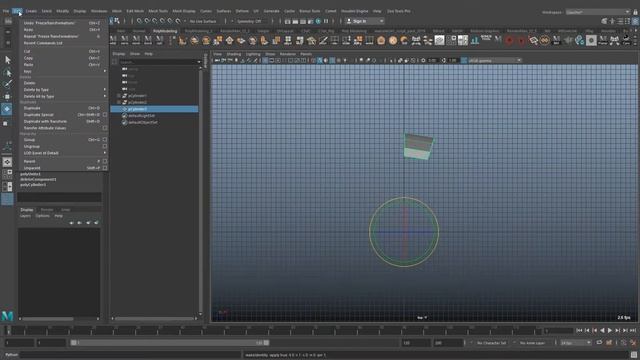Click the red record shelf icon
Viewport: 640px width, 360px height.
pos(509,40)
